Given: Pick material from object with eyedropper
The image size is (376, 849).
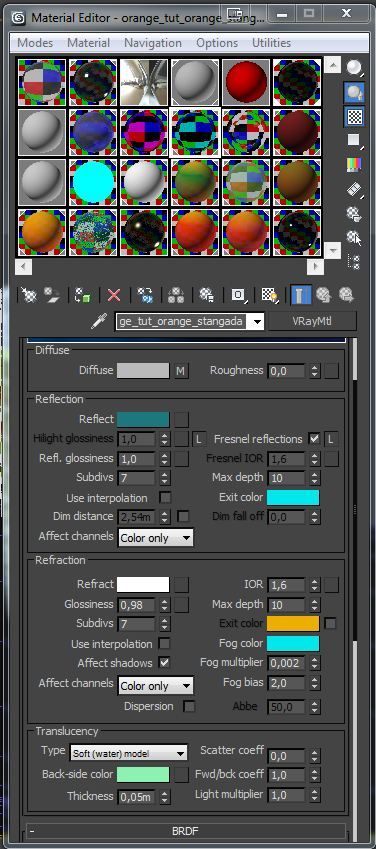Looking at the screenshot, I should [99, 321].
